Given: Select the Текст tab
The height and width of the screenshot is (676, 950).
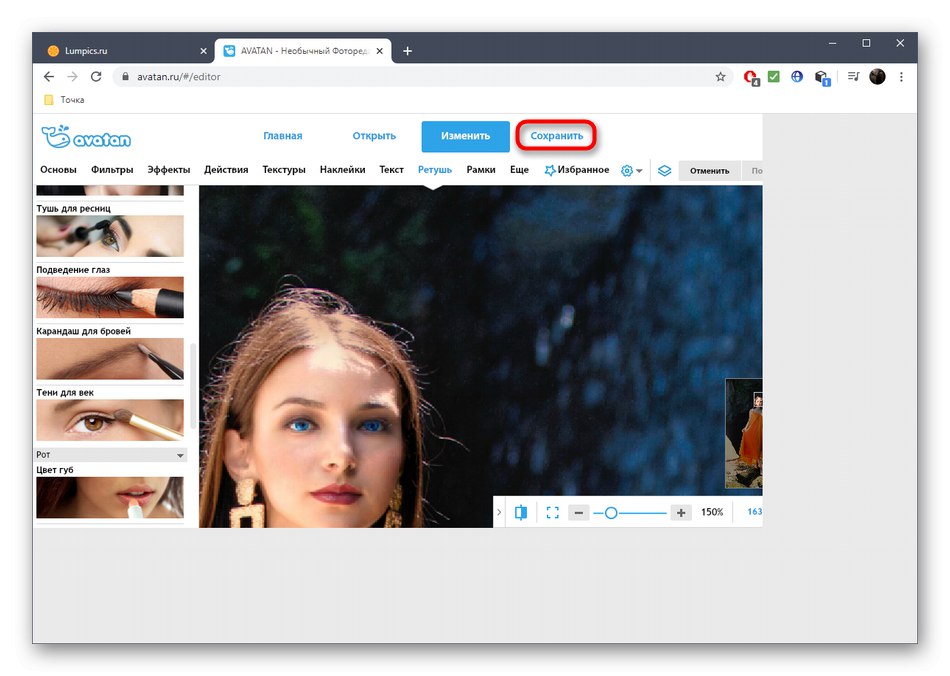Looking at the screenshot, I should [x=391, y=170].
